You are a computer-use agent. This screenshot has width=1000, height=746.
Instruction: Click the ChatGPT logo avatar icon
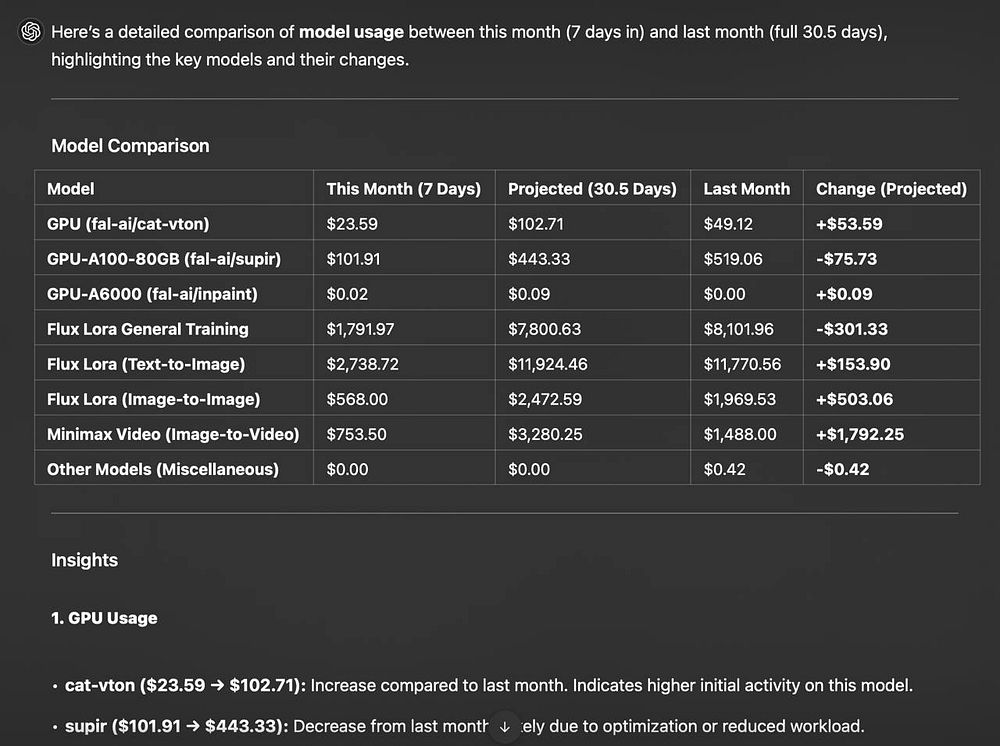click(30, 32)
